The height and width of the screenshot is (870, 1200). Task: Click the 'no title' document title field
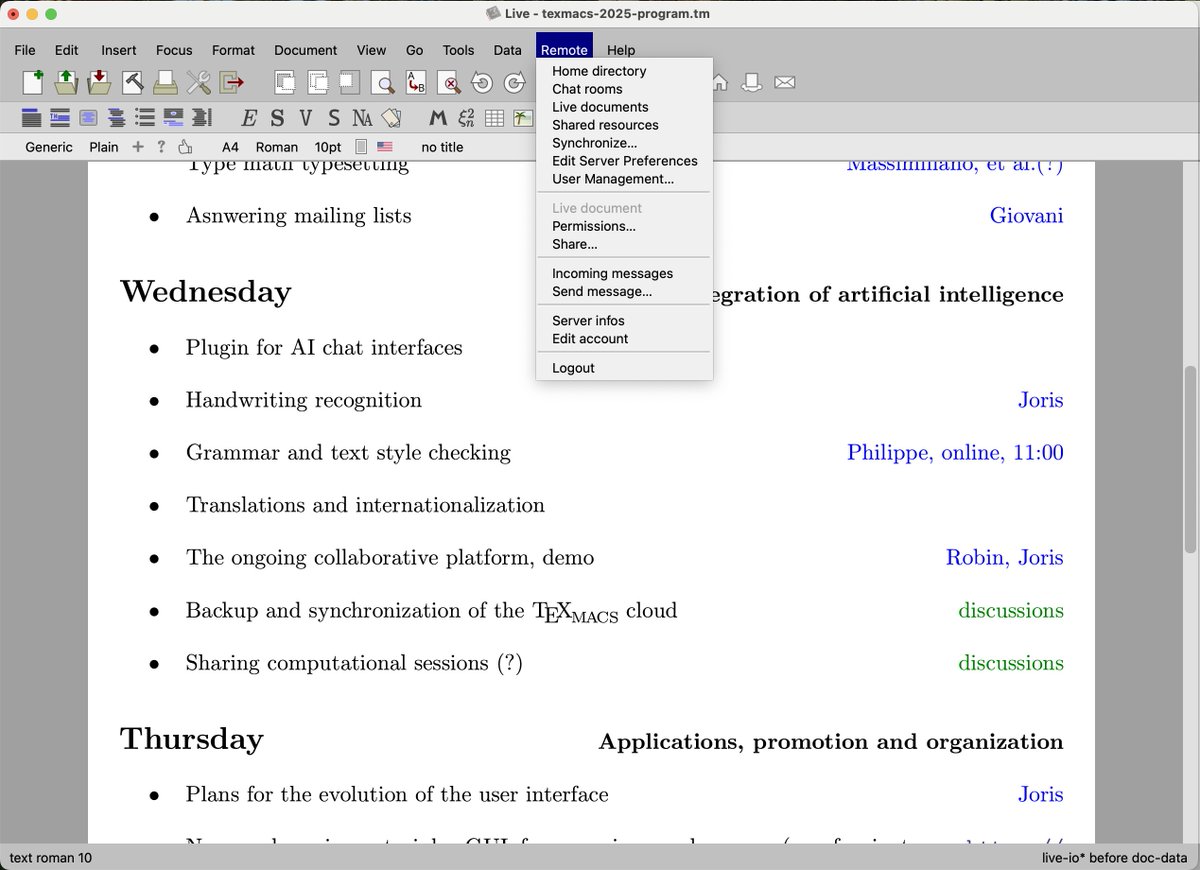442,147
